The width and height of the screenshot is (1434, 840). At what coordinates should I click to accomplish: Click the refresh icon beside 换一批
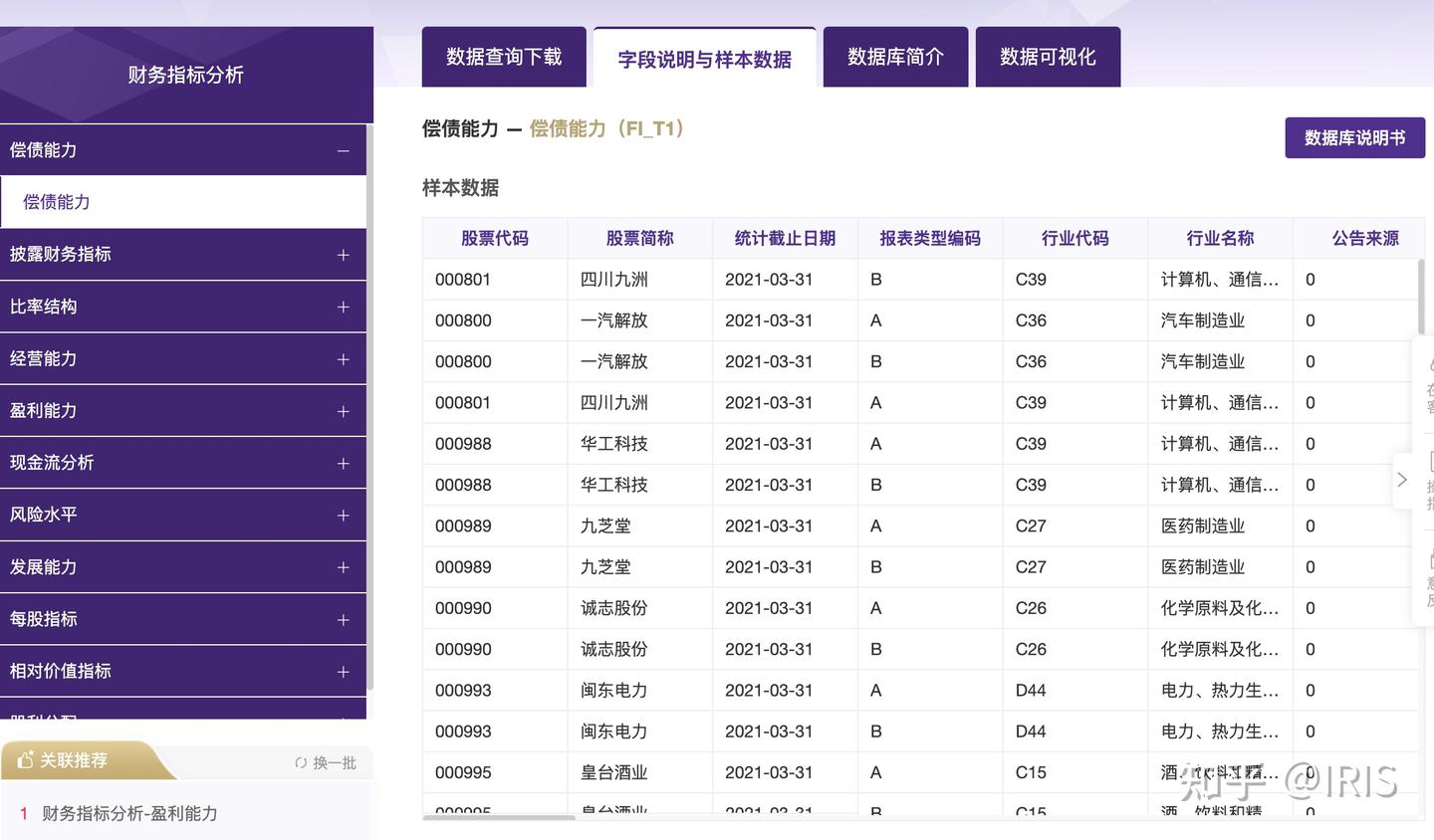(x=301, y=761)
